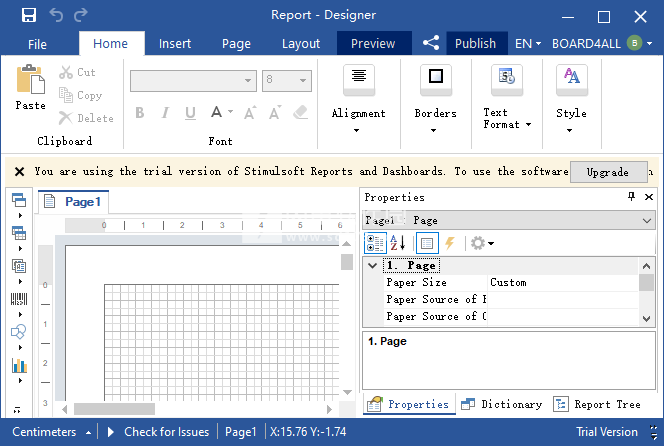Image resolution: width=664 pixels, height=446 pixels.
Task: Open the chart toolbox icon
Action: click(x=19, y=365)
